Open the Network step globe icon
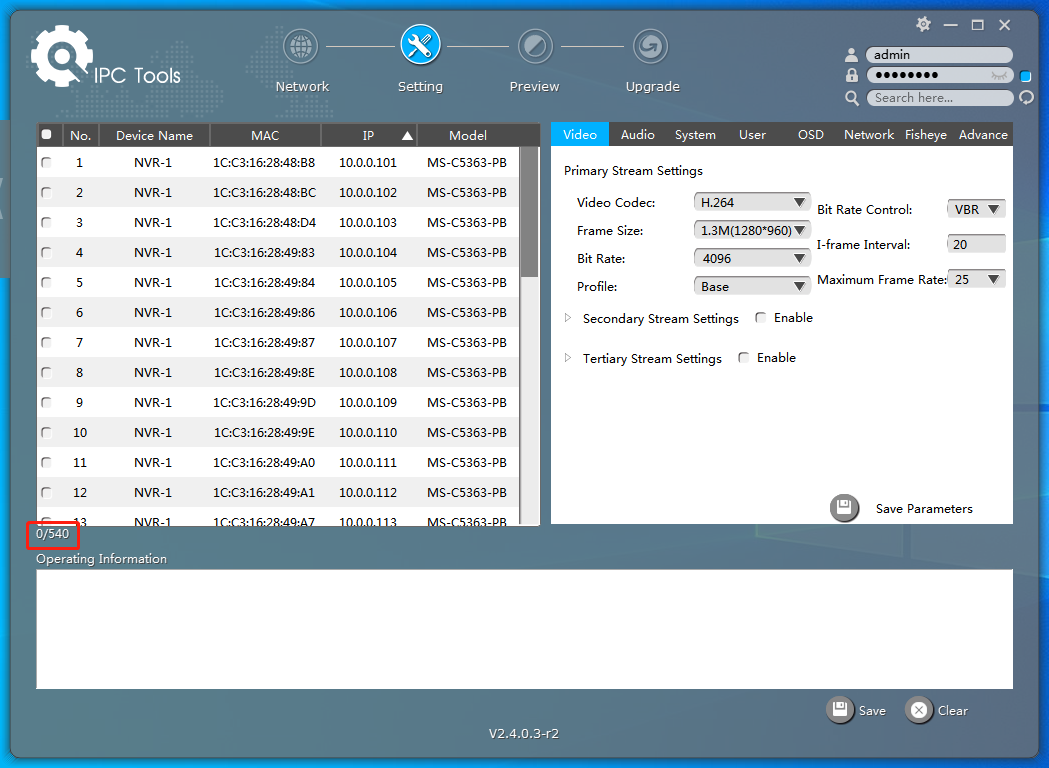This screenshot has width=1049, height=768. tap(300, 47)
